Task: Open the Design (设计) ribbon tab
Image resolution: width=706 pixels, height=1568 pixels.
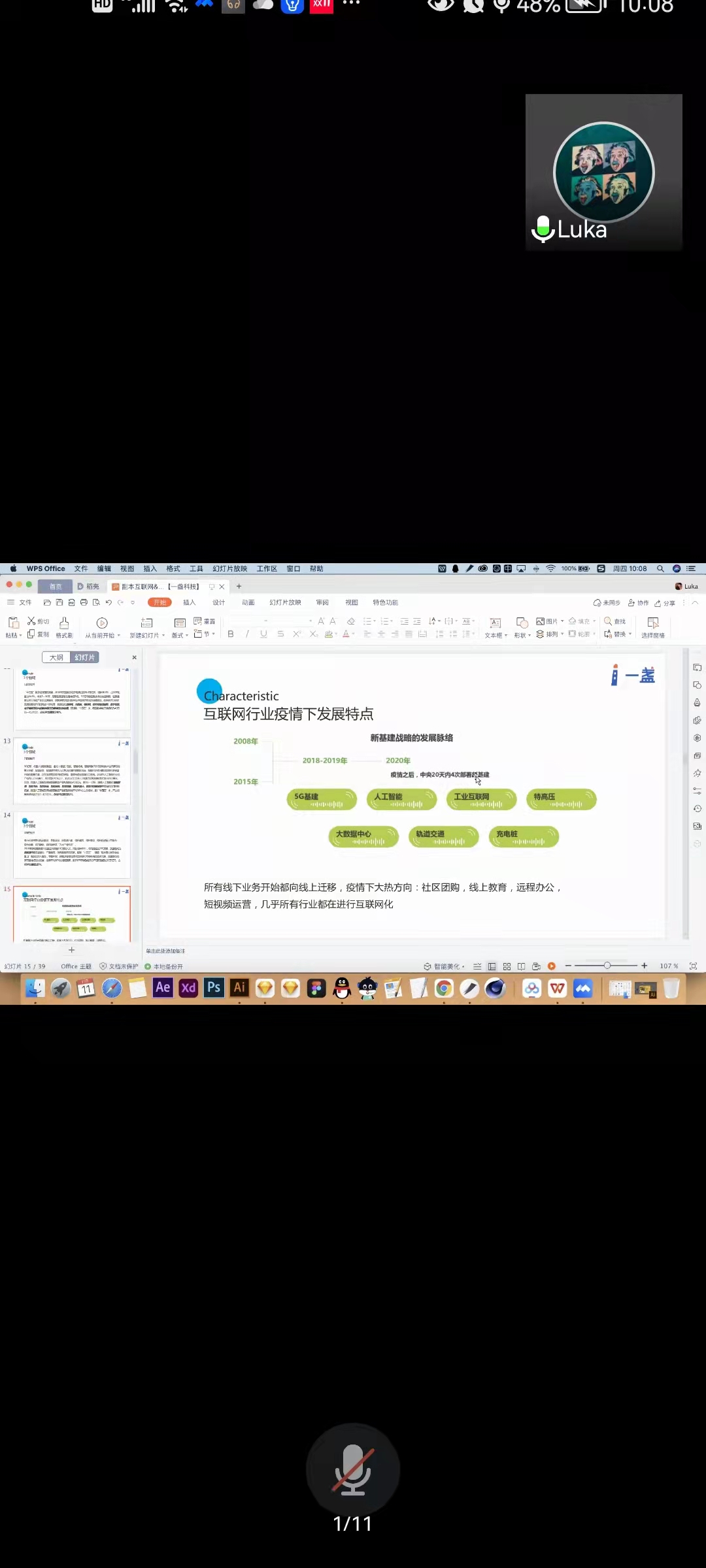Action: pos(218,602)
